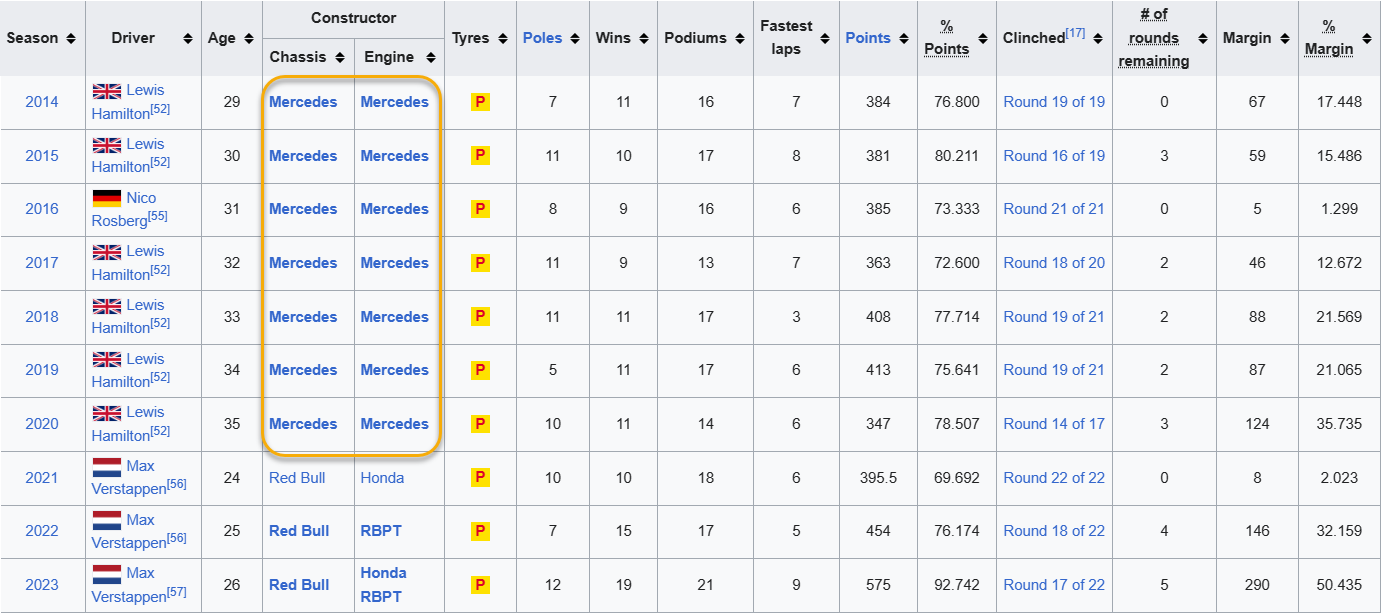The image size is (1381, 613).
Task: Open the 2017 season link
Action: (42, 263)
